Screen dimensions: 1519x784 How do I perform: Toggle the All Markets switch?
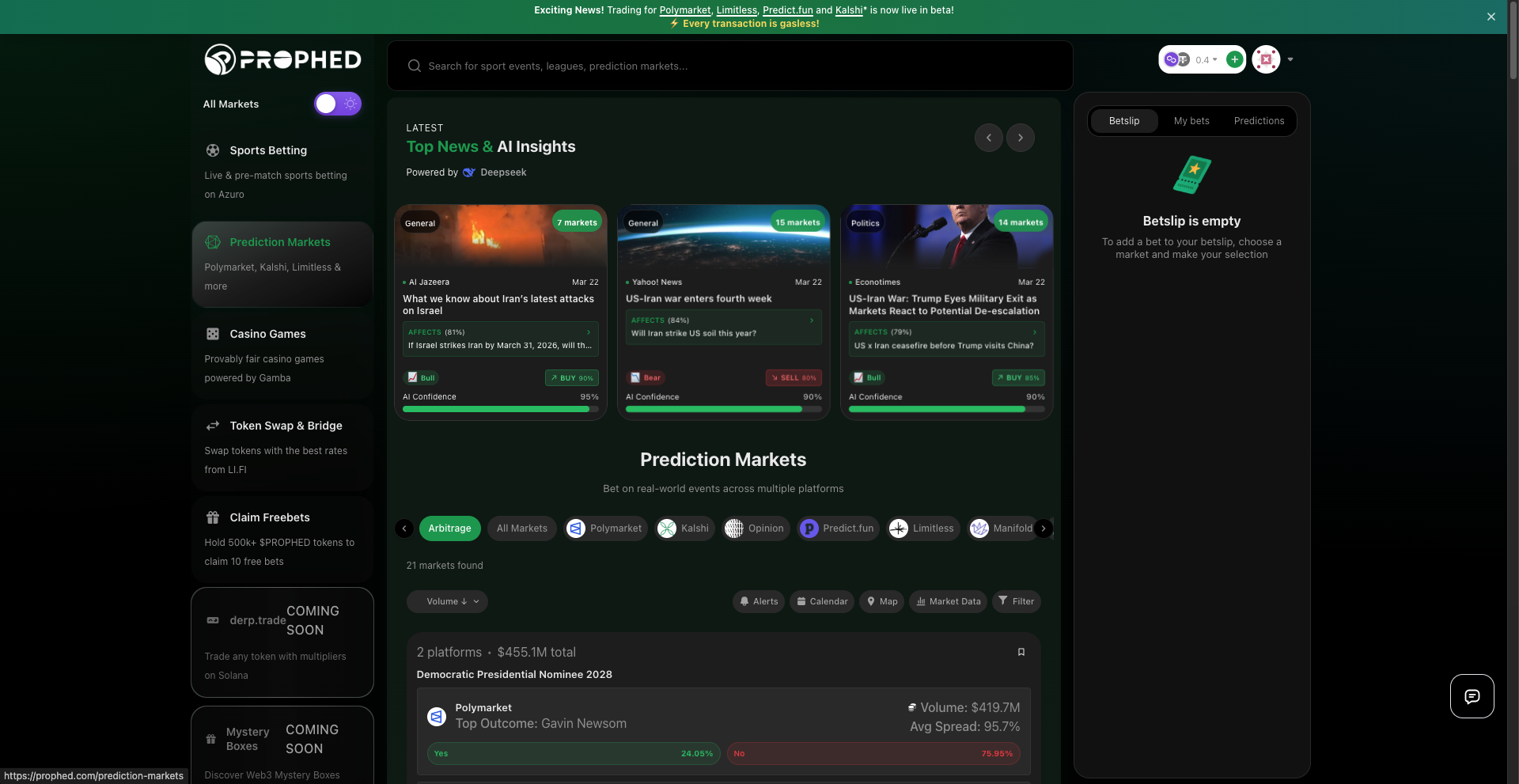click(338, 104)
